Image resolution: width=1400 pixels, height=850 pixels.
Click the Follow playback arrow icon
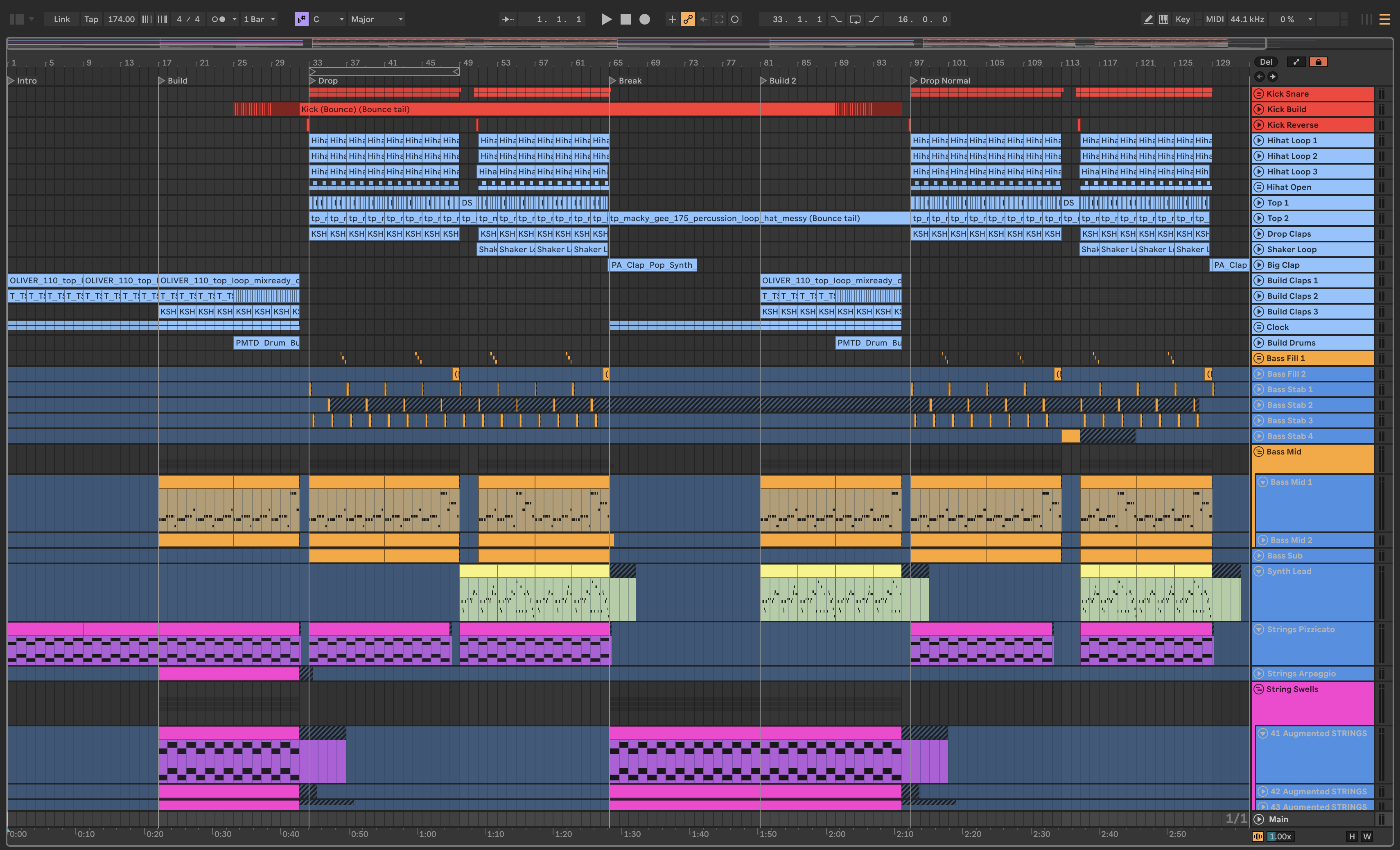pos(507,19)
